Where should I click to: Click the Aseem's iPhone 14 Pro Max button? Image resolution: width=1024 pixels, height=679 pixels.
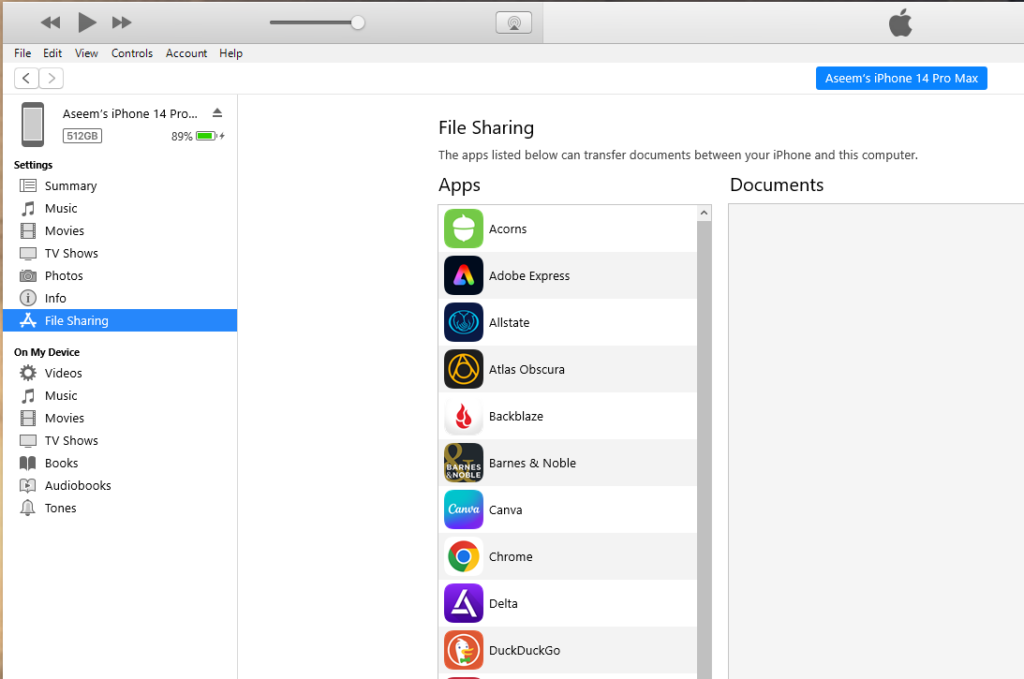point(901,78)
